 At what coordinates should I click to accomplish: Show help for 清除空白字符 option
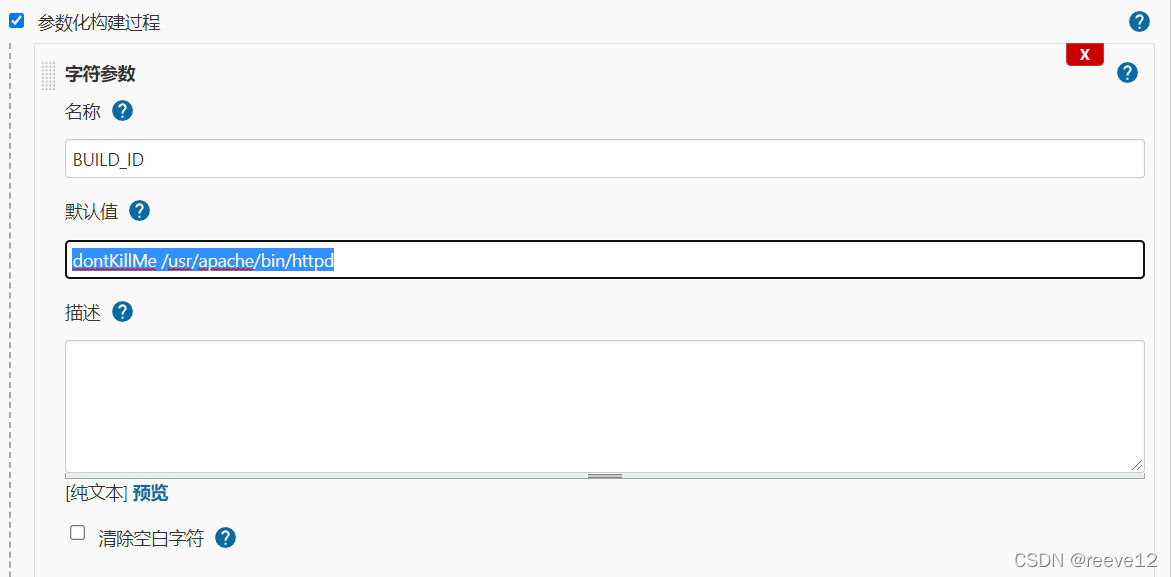coord(226,538)
